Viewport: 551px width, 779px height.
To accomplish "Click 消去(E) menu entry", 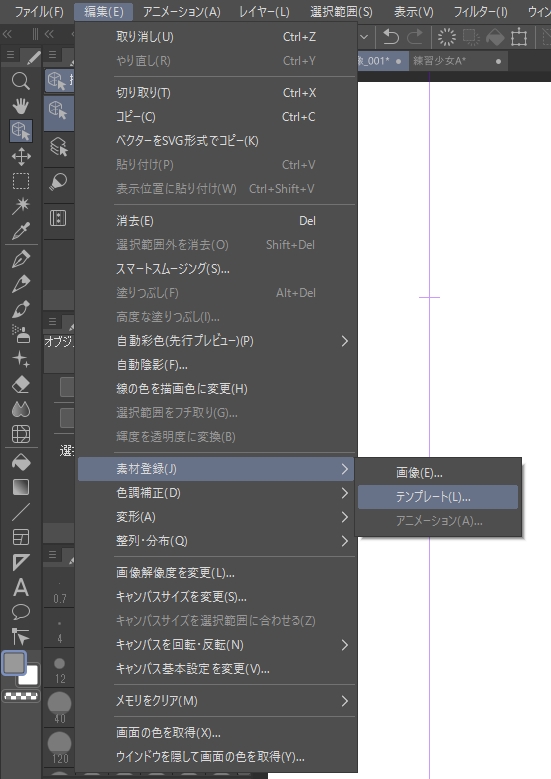I will (216, 221).
